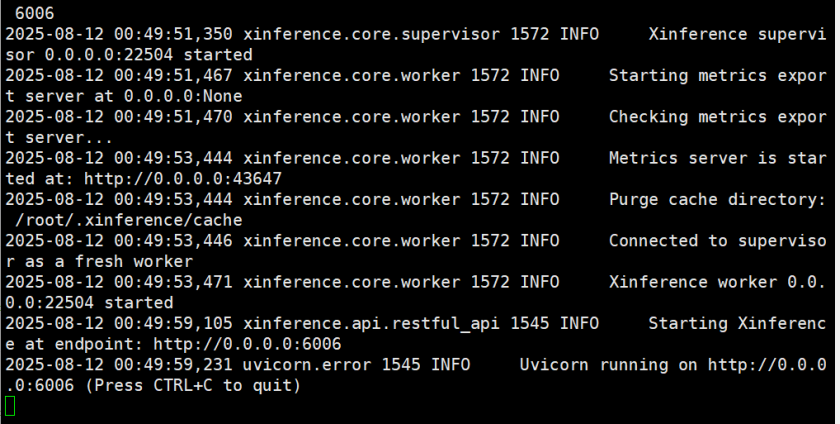Image resolution: width=840 pixels, height=424 pixels.
Task: Click the words "Metrics server is"
Action: coord(692,158)
